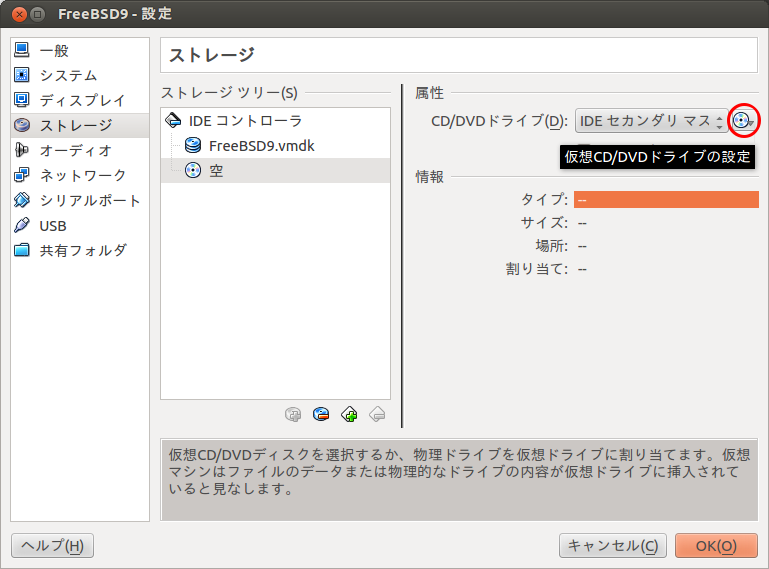
Task: Open the システム settings category
Action: (80, 76)
